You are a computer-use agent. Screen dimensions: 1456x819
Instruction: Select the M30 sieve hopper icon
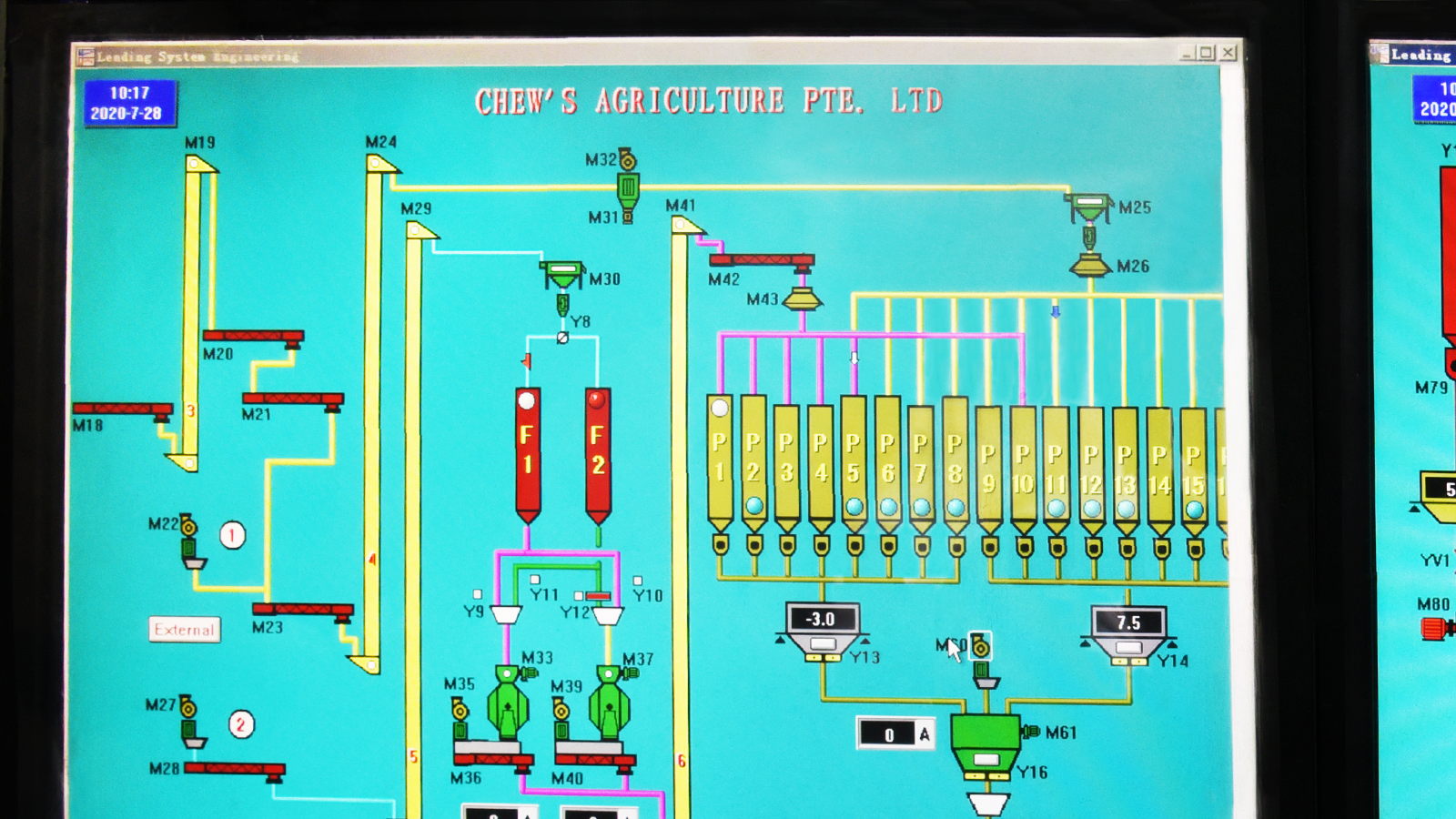tap(561, 274)
